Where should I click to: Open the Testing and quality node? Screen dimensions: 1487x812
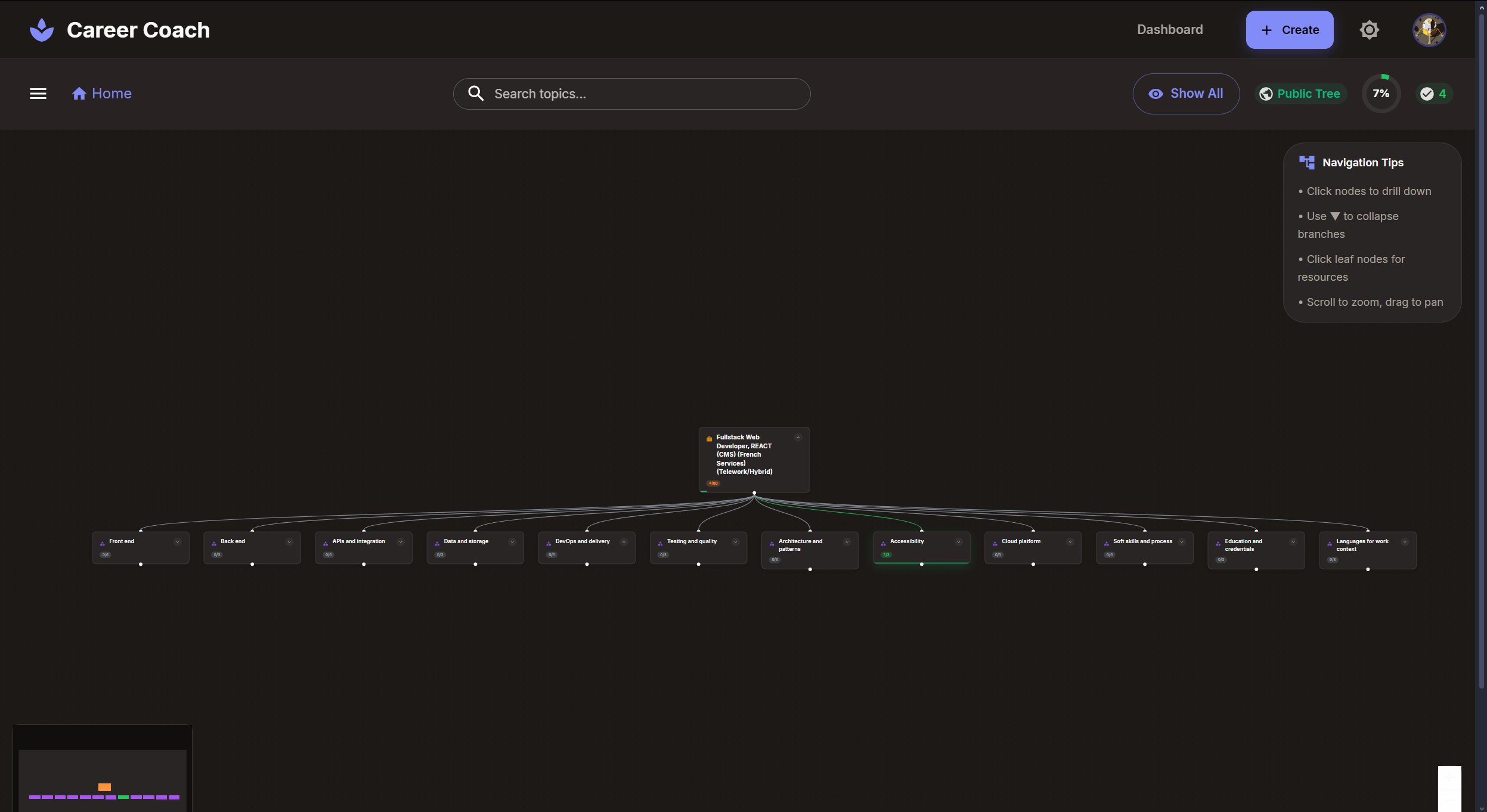[692, 542]
